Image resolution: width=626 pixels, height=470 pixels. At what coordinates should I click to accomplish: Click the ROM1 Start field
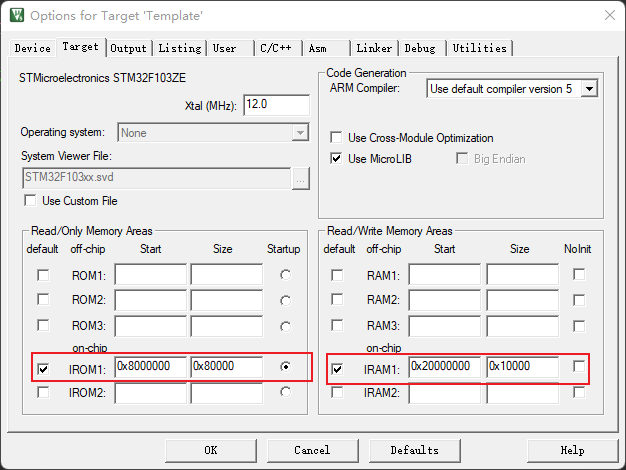point(151,274)
